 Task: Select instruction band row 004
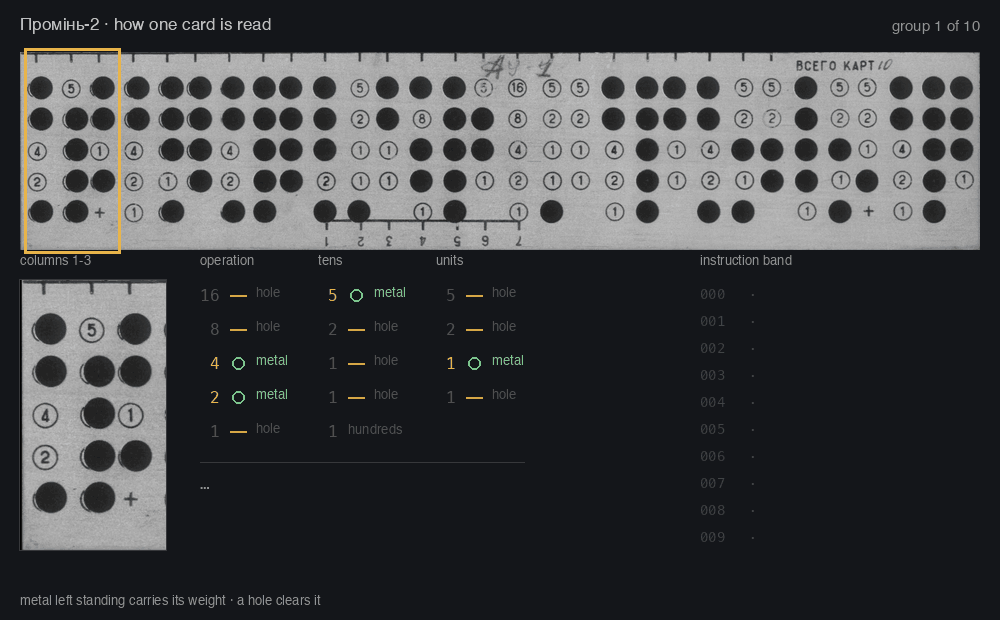(x=728, y=402)
